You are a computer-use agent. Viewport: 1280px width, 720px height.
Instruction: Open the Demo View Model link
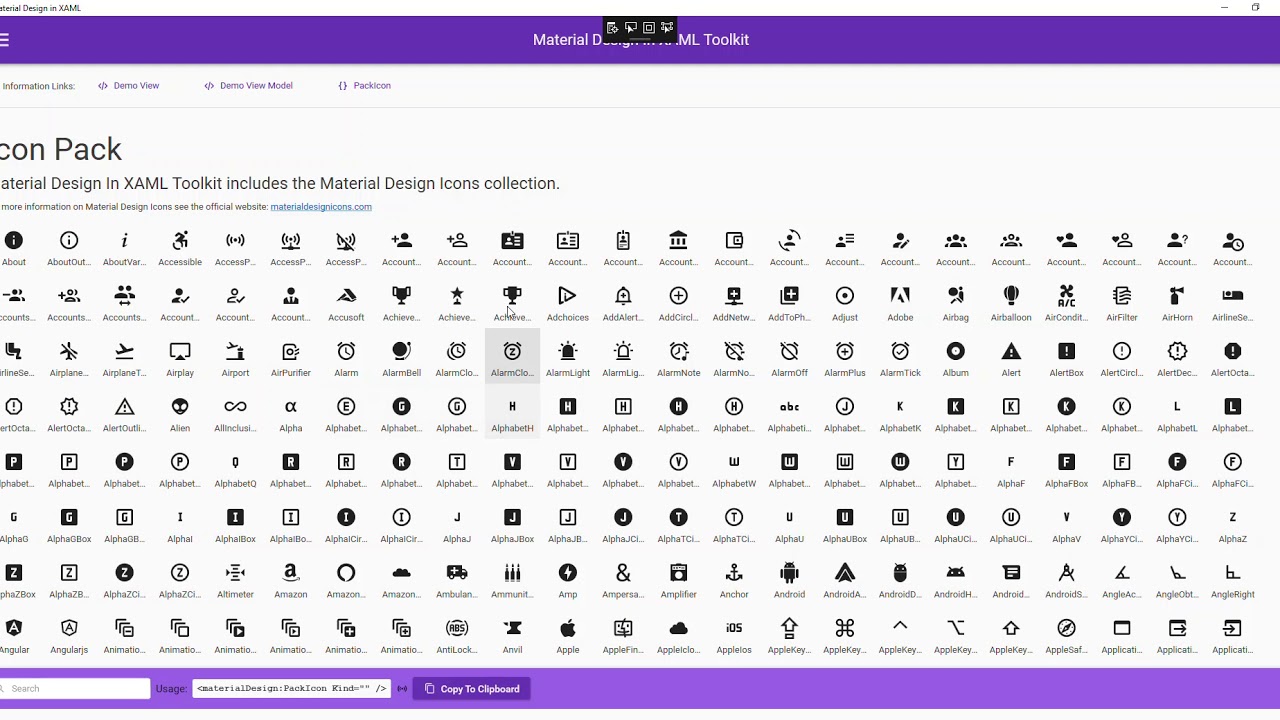pyautogui.click(x=249, y=86)
